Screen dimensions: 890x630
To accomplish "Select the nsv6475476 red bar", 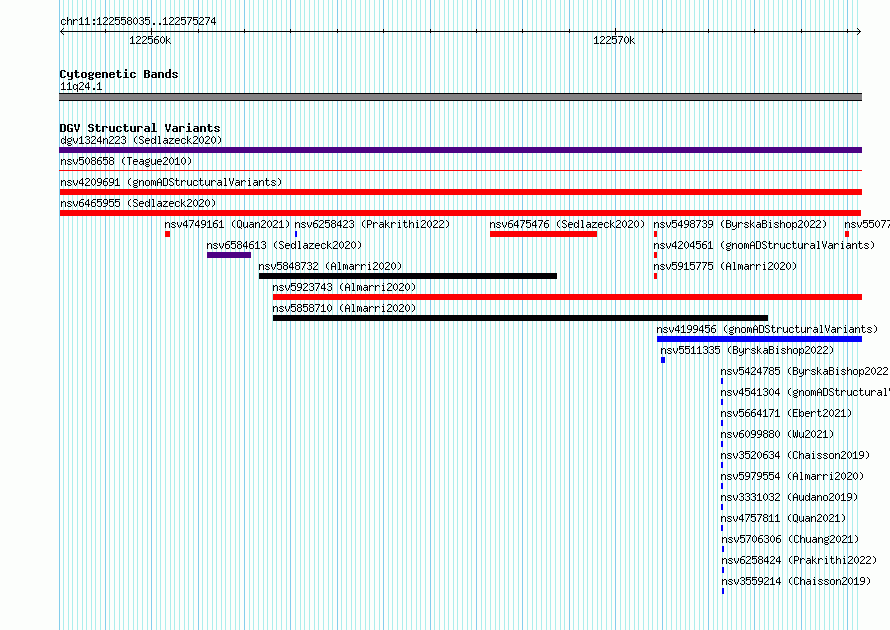I will (543, 234).
